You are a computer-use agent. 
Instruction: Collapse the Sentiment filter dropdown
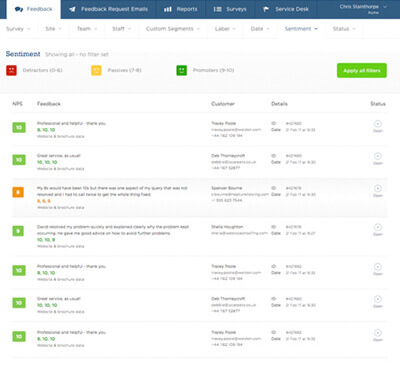click(301, 29)
